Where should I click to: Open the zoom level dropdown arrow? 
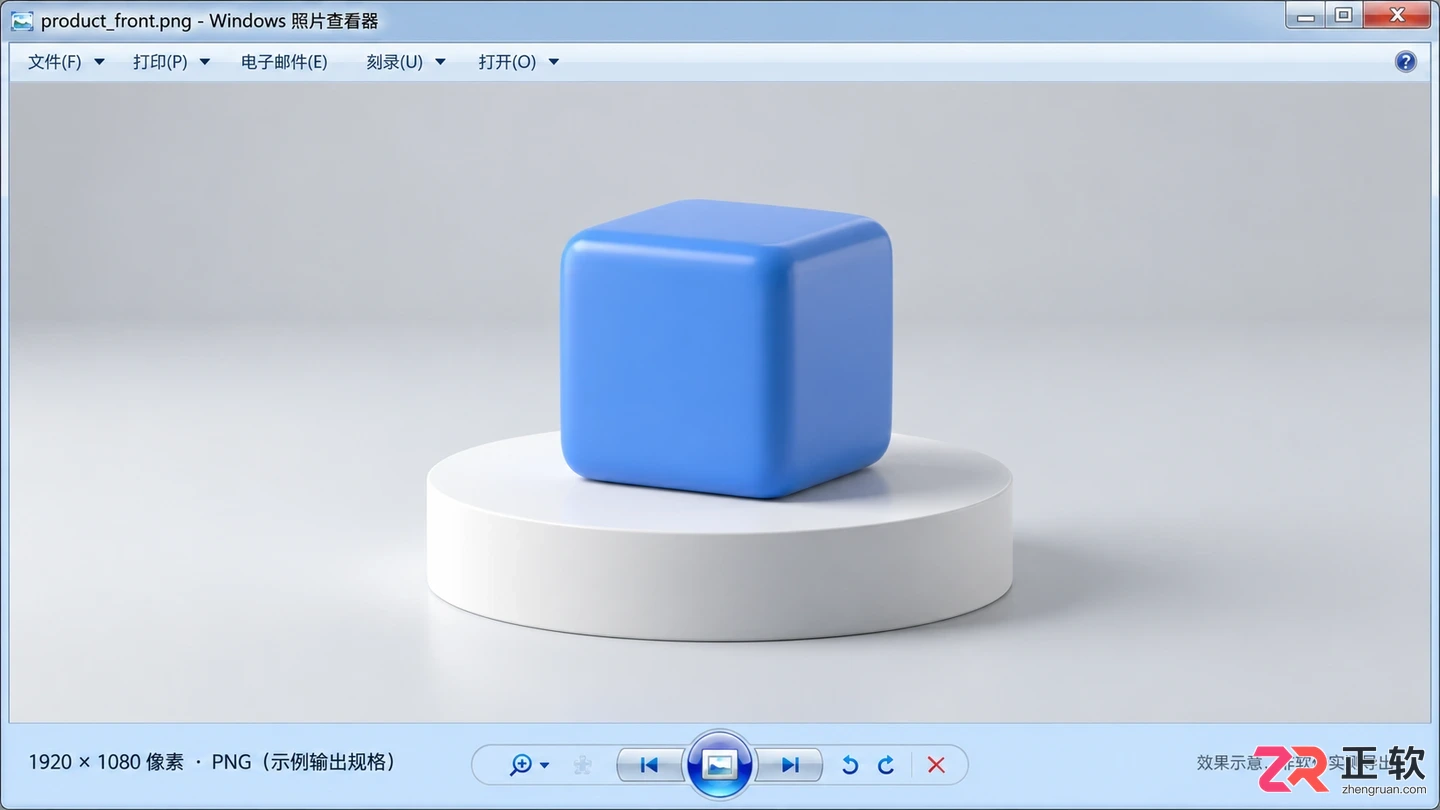544,765
